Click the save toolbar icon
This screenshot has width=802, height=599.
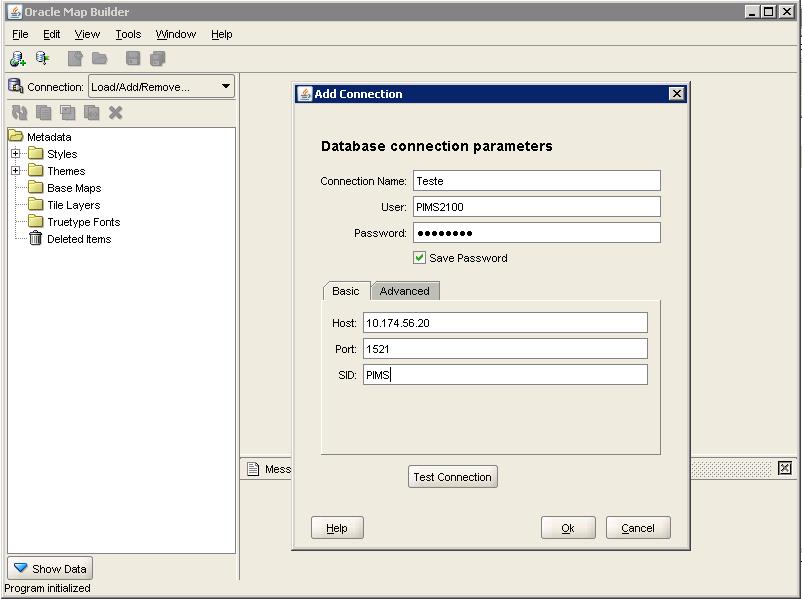[x=133, y=58]
